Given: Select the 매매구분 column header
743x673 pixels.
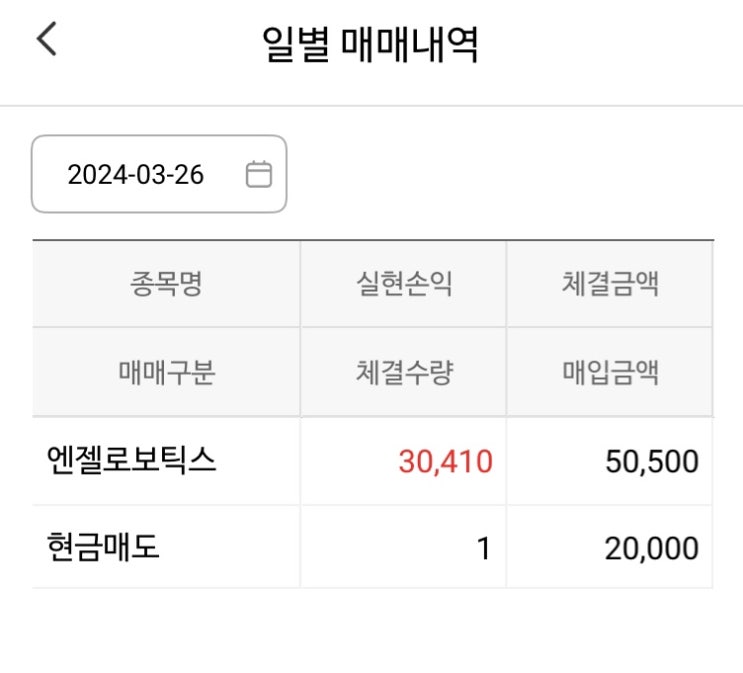Looking at the screenshot, I should [166, 373].
